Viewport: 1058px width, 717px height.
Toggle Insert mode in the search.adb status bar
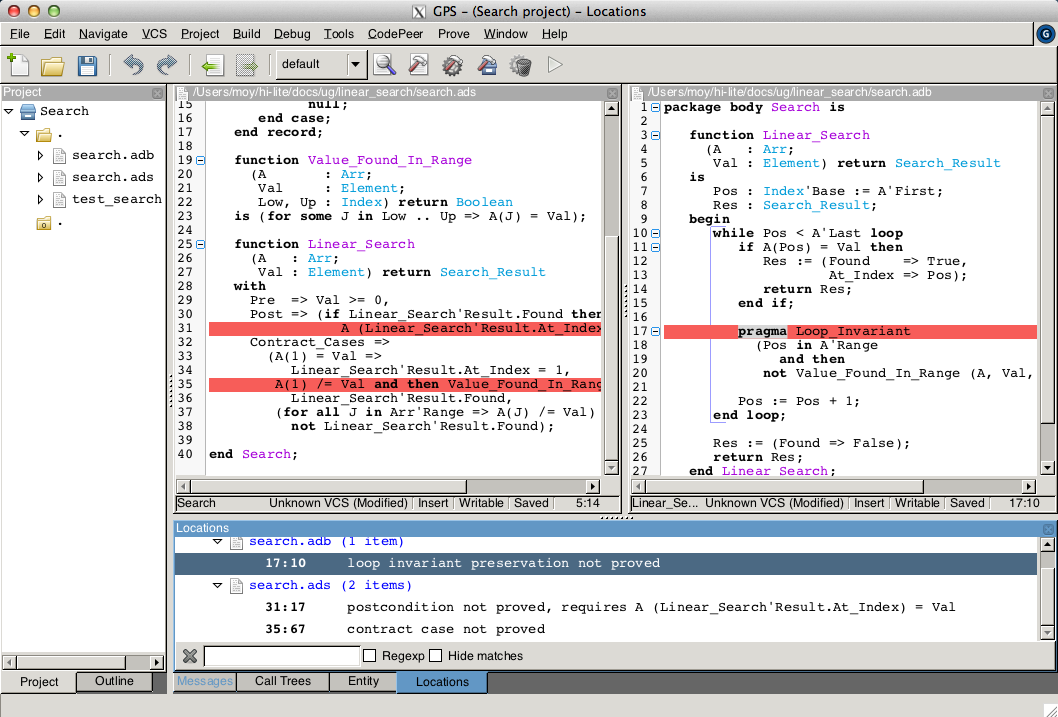(869, 503)
